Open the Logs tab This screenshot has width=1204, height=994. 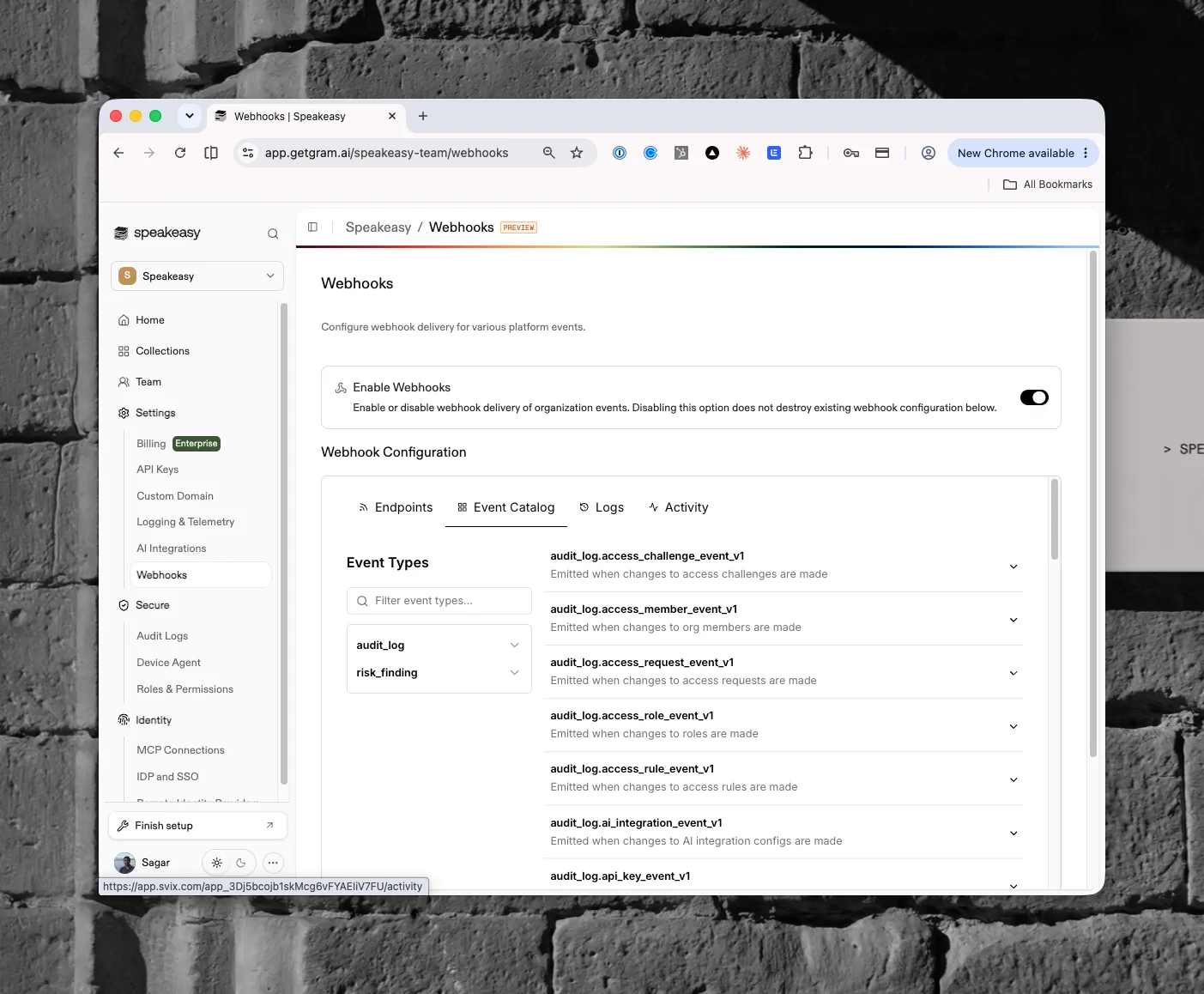[602, 507]
